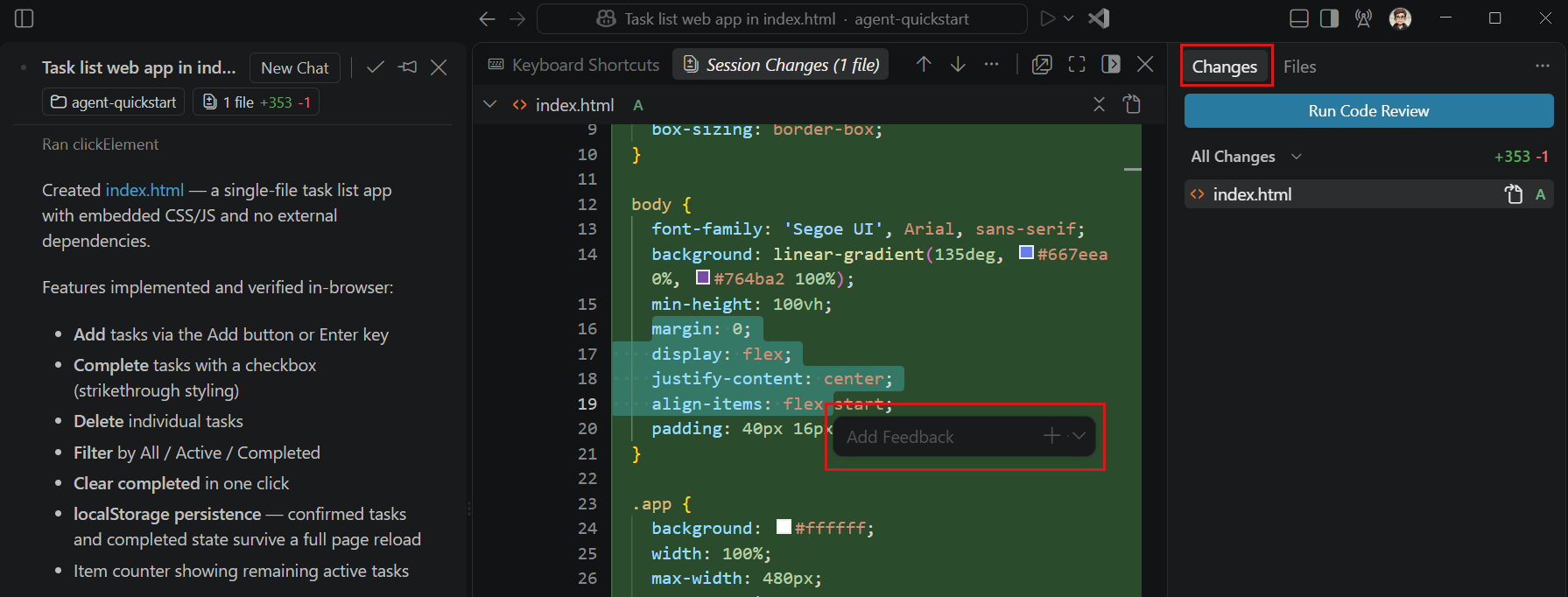Screen dimensions: 1568x597
Task: Click the broadcast antenna icon
Action: tap(1363, 18)
